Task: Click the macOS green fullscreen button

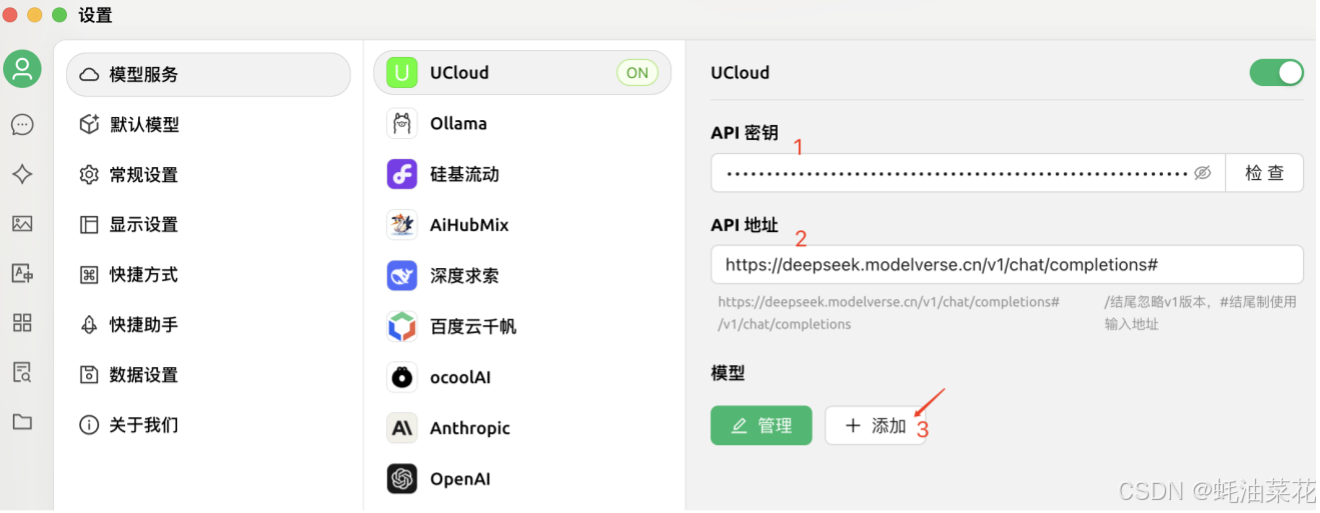Action: (x=59, y=16)
